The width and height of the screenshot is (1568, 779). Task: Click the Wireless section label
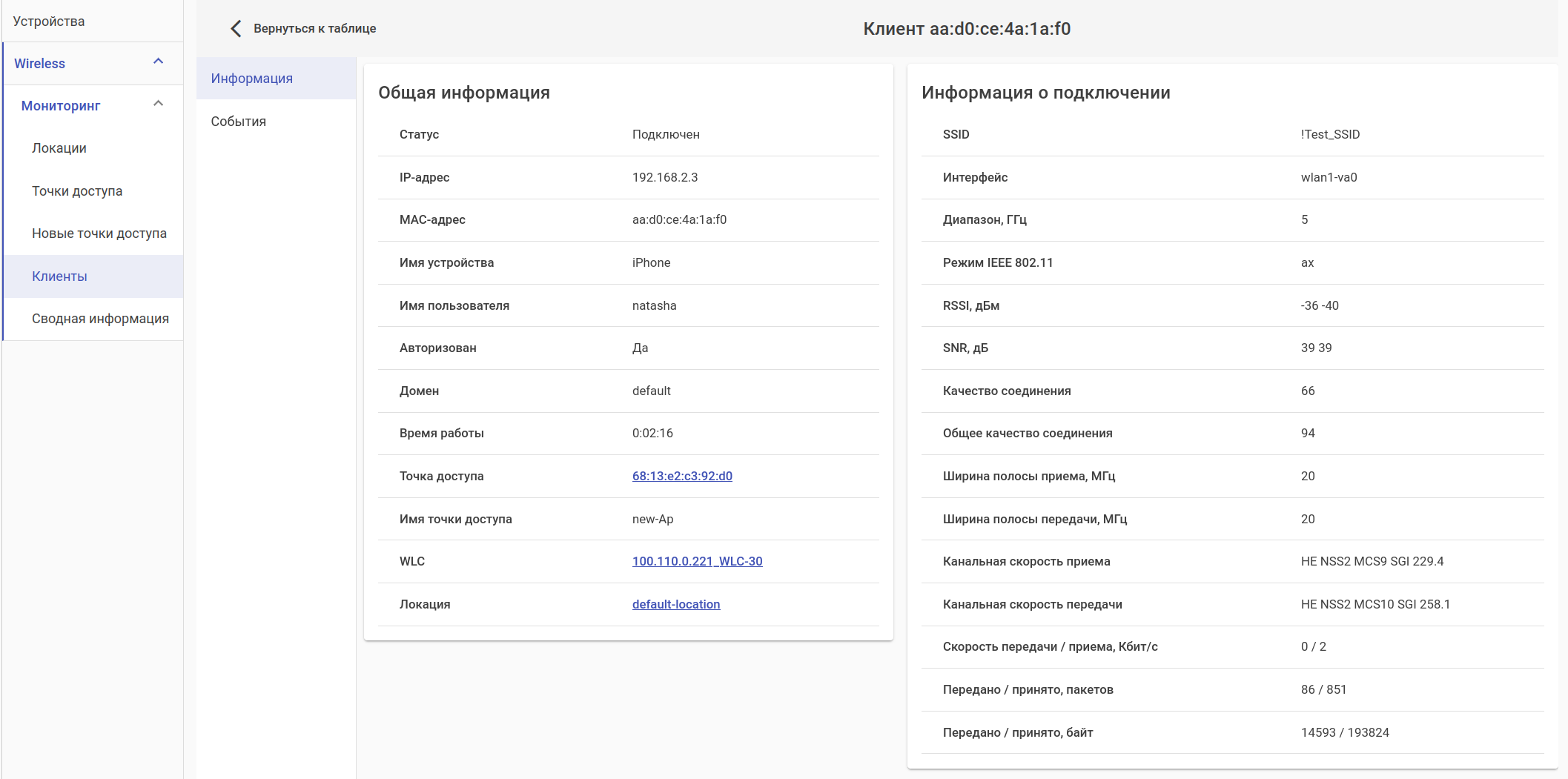click(40, 64)
